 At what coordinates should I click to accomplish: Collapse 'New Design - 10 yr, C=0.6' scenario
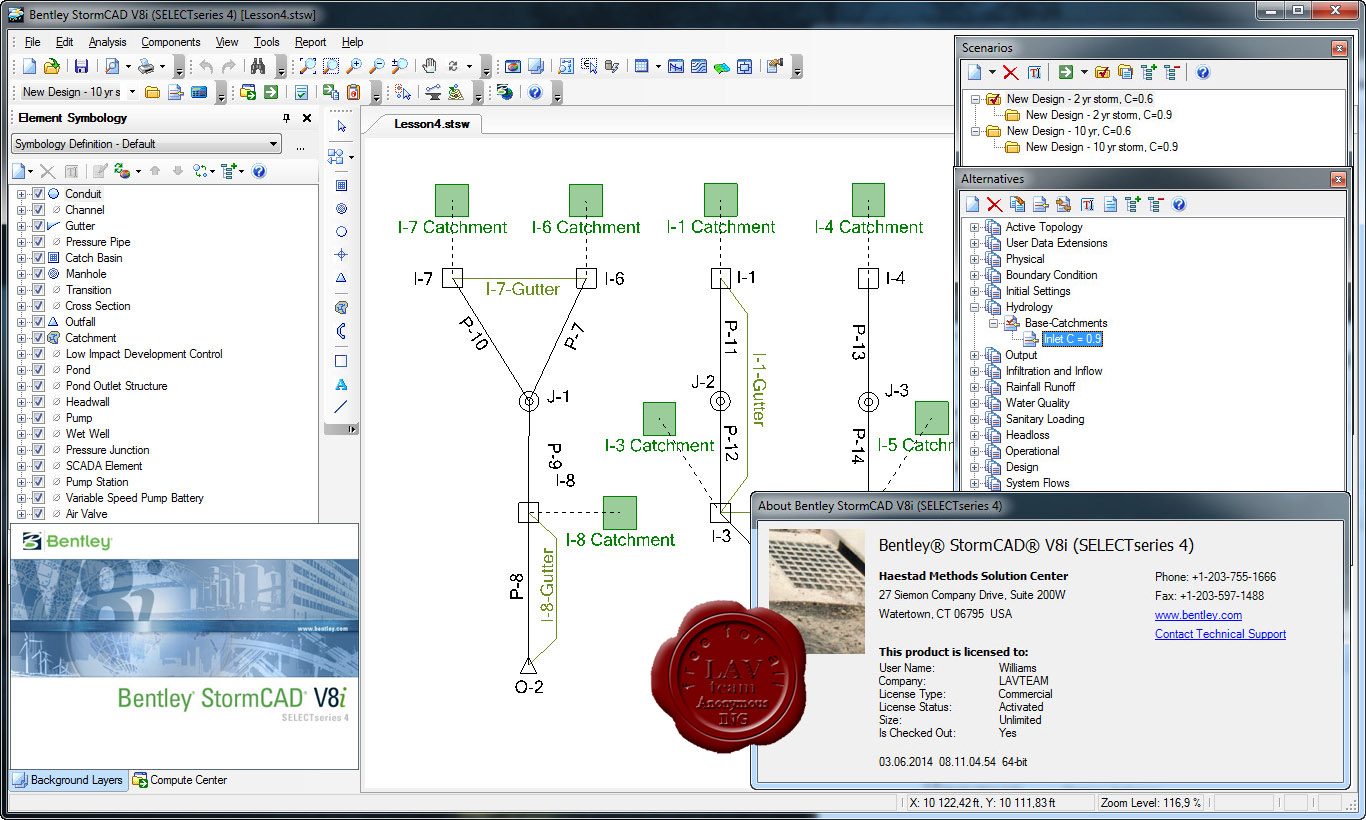click(975, 131)
